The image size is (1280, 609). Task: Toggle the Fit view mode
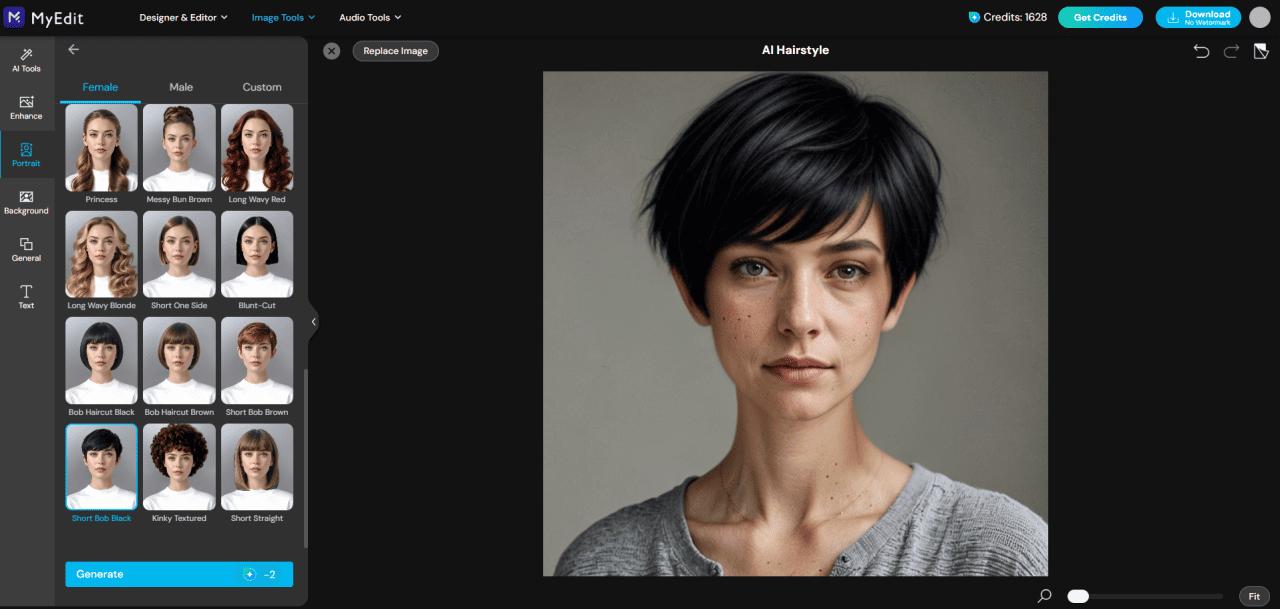pos(1253,595)
